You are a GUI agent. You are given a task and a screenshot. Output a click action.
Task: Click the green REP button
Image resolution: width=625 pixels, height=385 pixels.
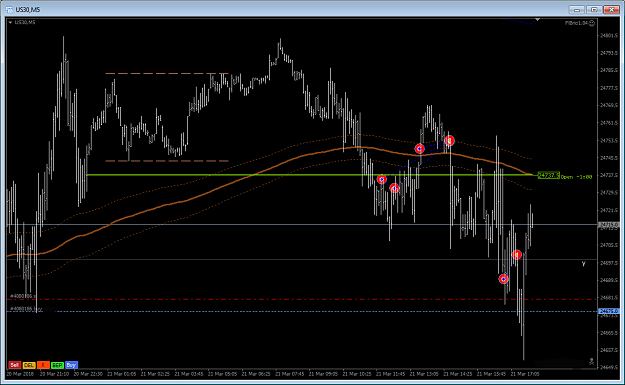(x=57, y=365)
